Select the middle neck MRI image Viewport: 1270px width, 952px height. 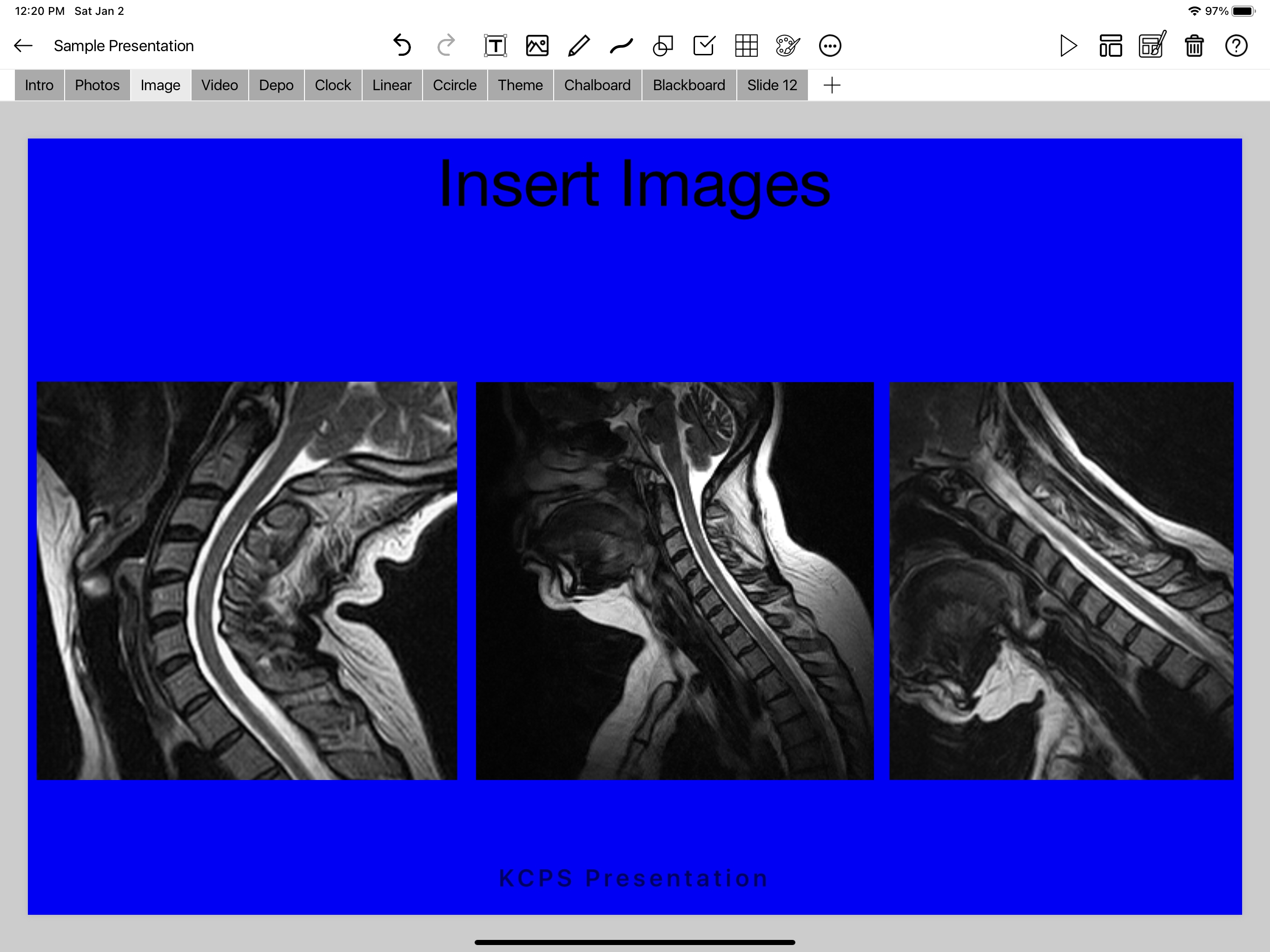click(x=675, y=581)
